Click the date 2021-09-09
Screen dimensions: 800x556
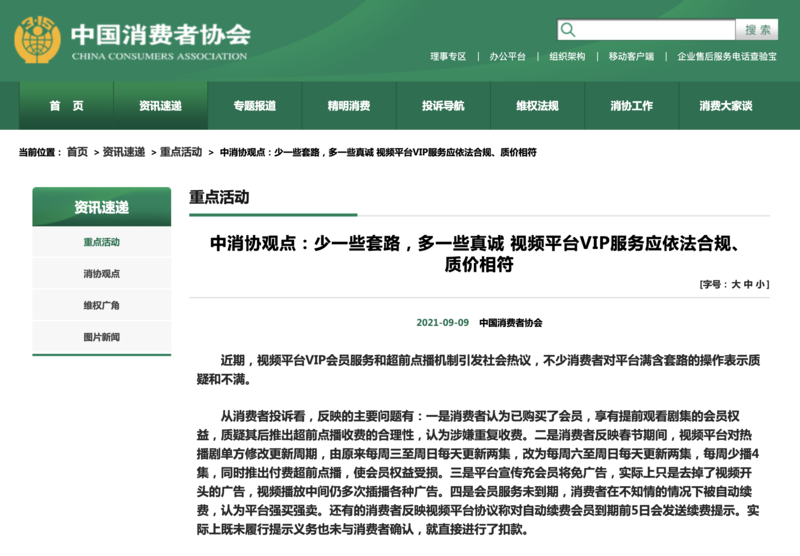(x=442, y=323)
